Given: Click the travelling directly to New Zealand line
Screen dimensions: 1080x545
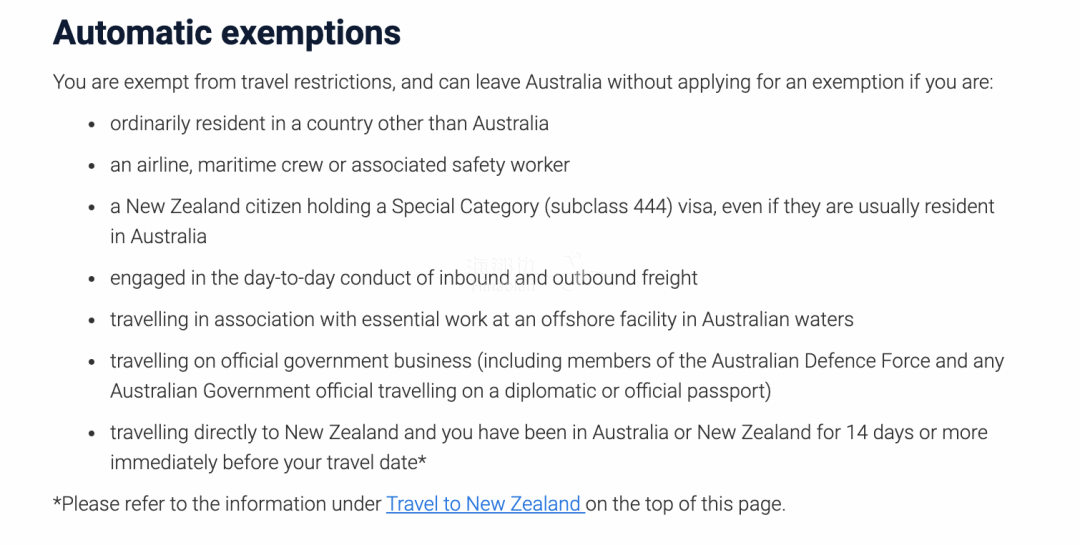Looking at the screenshot, I should [x=548, y=432].
